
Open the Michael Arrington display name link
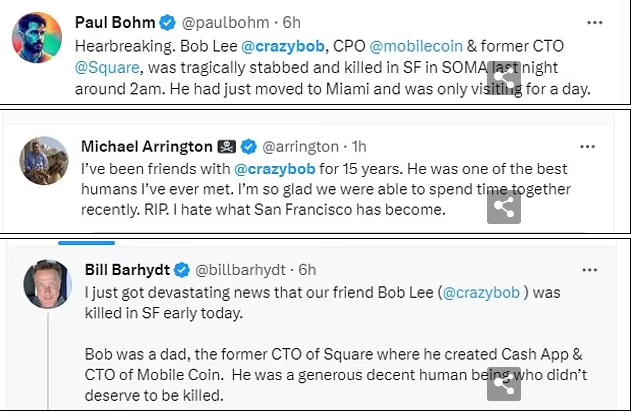tap(147, 147)
